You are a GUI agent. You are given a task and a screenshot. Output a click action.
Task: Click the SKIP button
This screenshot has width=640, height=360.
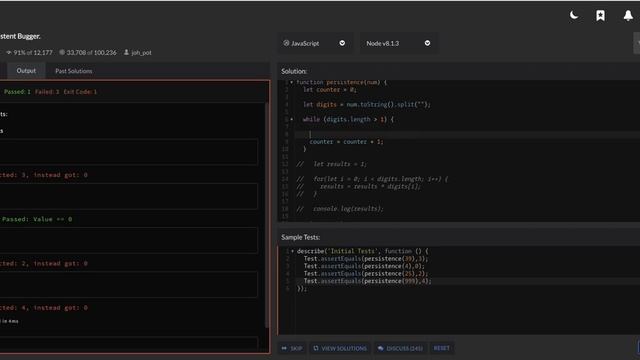pos(292,348)
